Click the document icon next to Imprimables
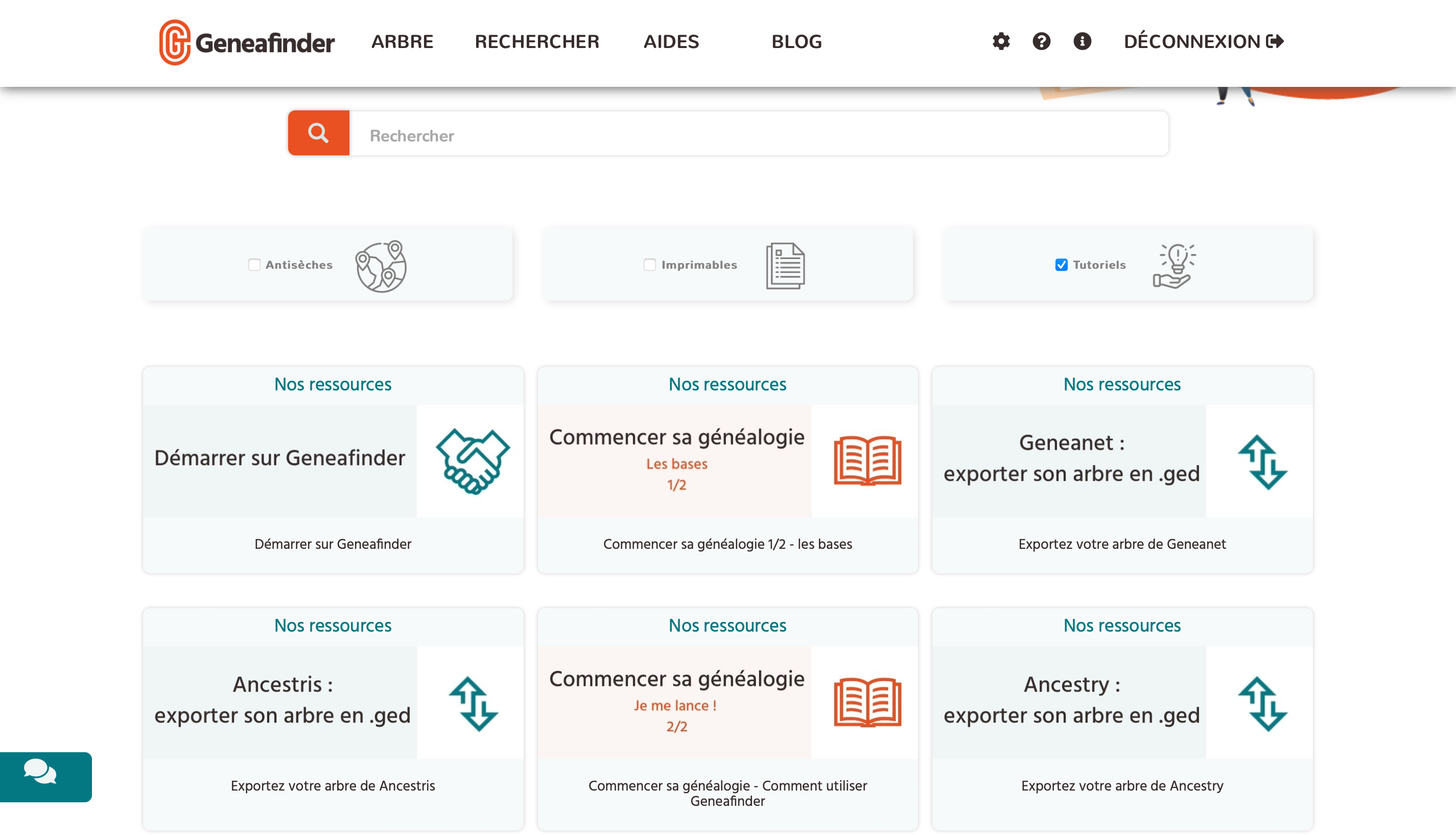 [785, 266]
